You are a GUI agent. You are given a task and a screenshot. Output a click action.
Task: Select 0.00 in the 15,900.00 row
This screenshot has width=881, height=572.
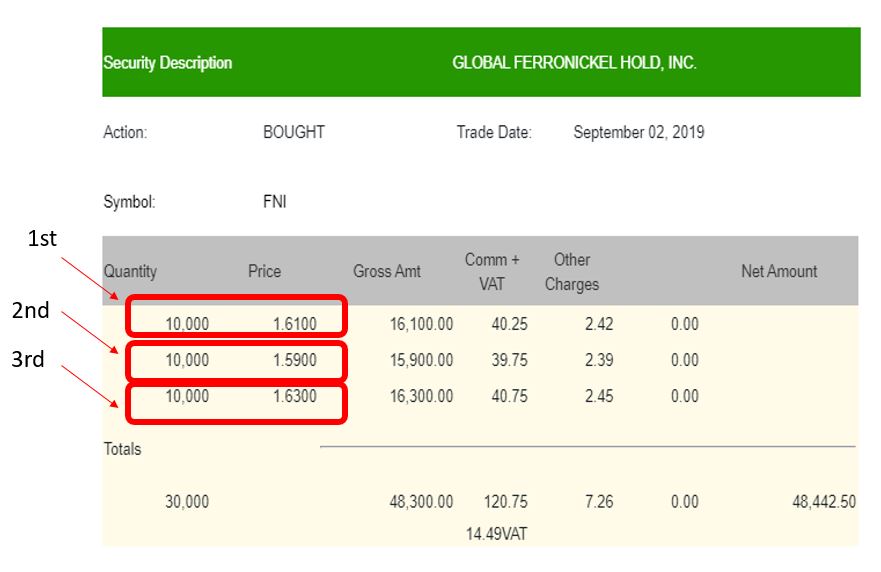(x=685, y=360)
